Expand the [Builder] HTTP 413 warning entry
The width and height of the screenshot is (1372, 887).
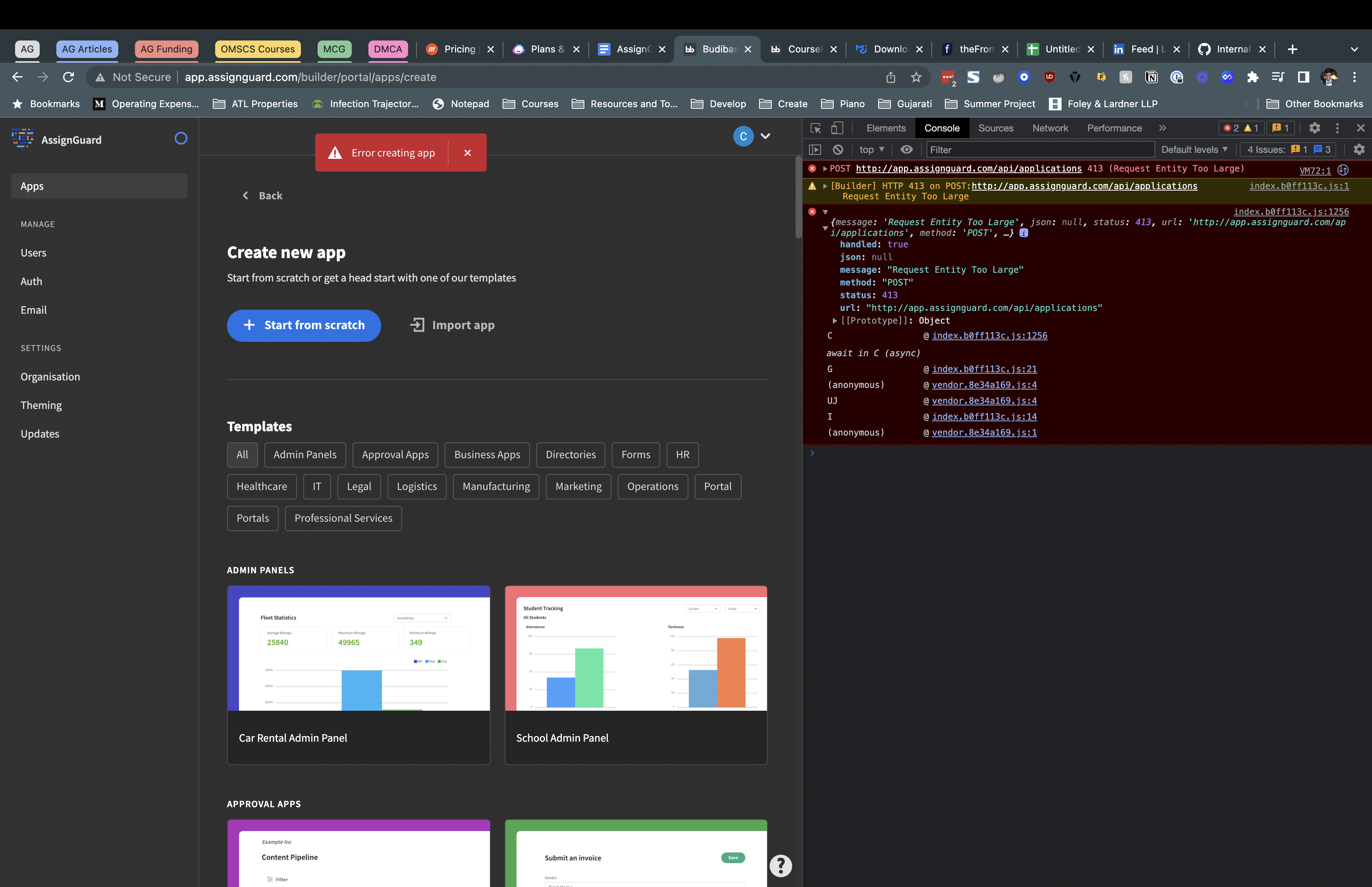pyautogui.click(x=825, y=186)
